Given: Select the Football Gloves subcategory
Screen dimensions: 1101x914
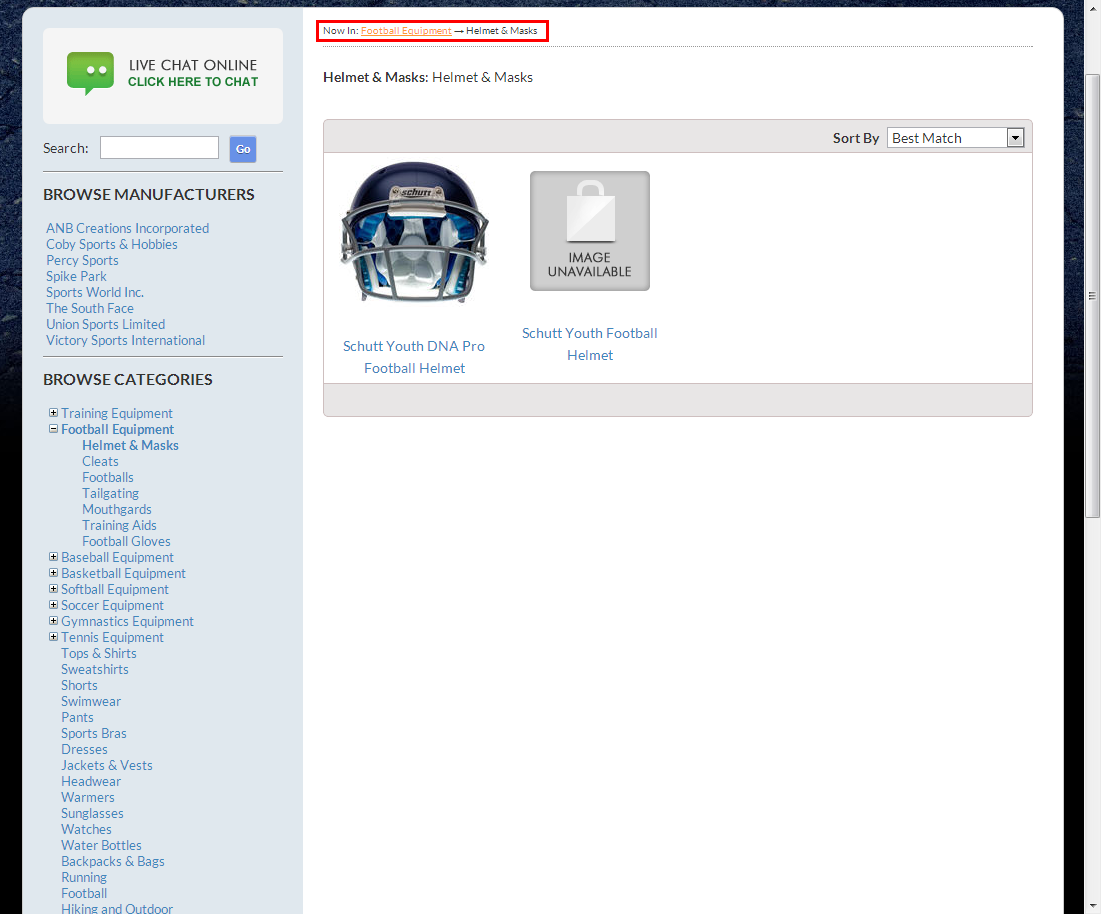Looking at the screenshot, I should [126, 542].
